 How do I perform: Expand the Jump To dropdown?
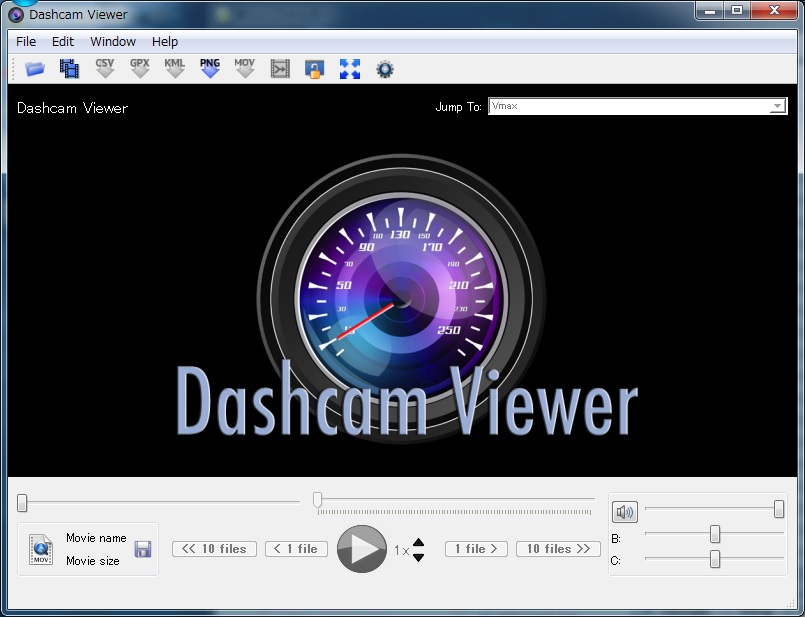[x=777, y=106]
